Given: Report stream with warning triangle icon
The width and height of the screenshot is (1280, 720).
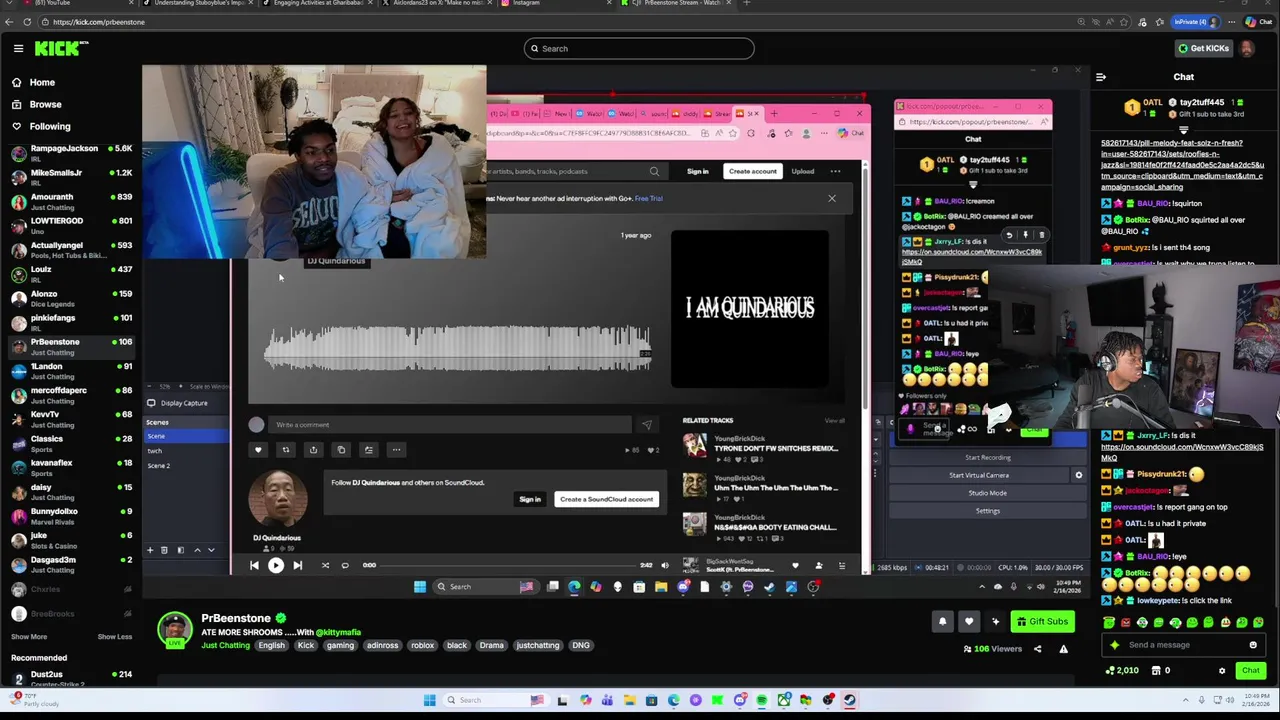Looking at the screenshot, I should (1063, 649).
